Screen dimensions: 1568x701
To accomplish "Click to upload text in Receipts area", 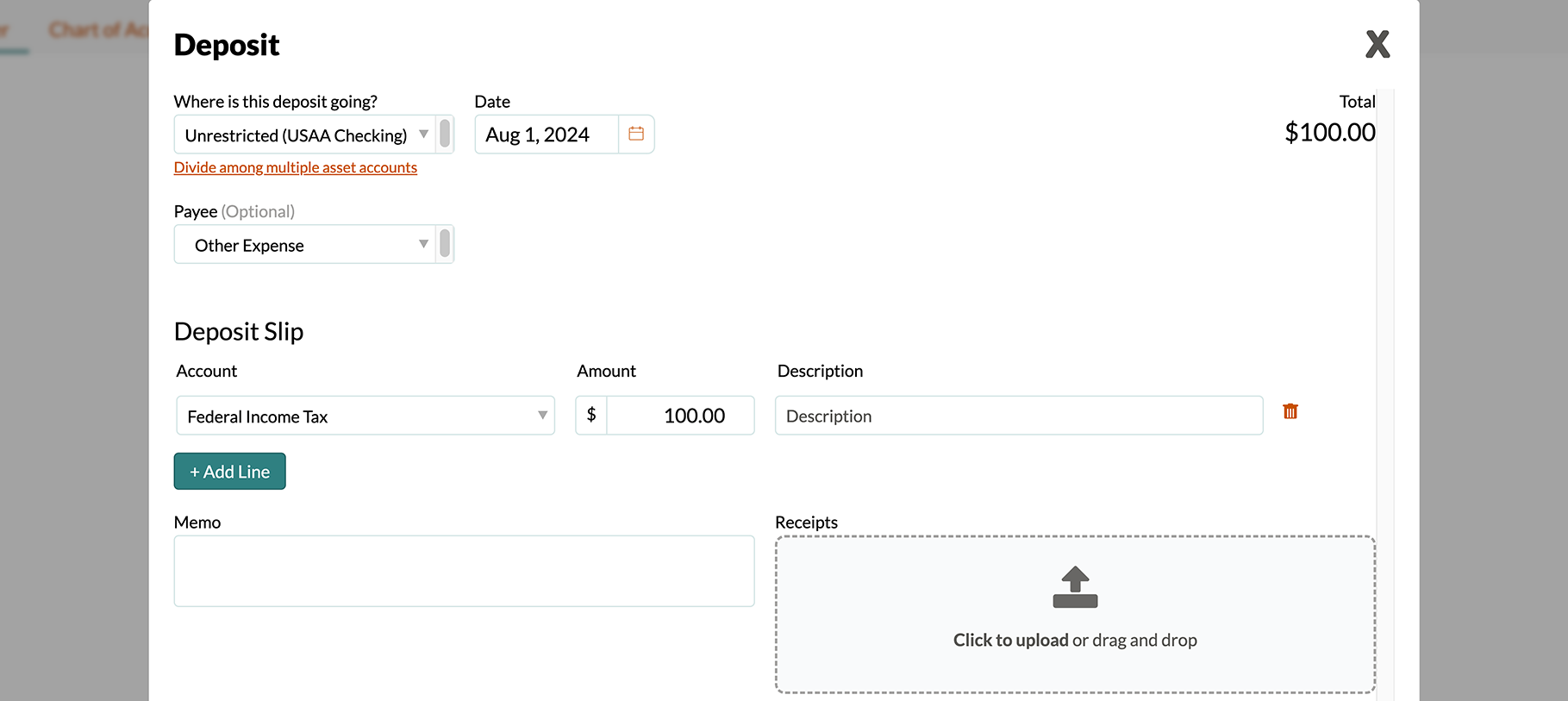I will click(x=1010, y=640).
